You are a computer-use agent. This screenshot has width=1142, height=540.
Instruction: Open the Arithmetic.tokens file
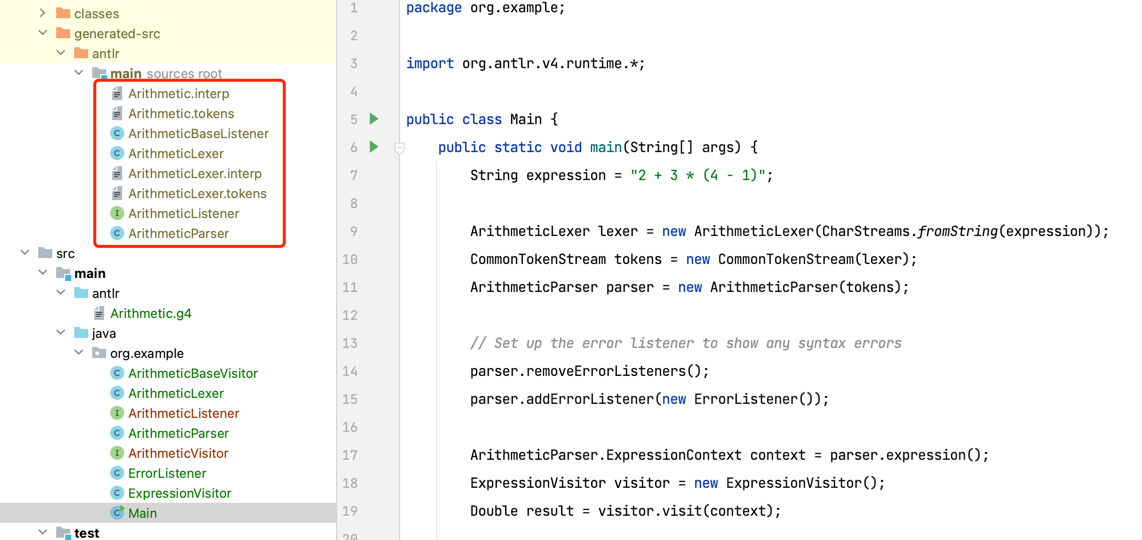point(181,114)
